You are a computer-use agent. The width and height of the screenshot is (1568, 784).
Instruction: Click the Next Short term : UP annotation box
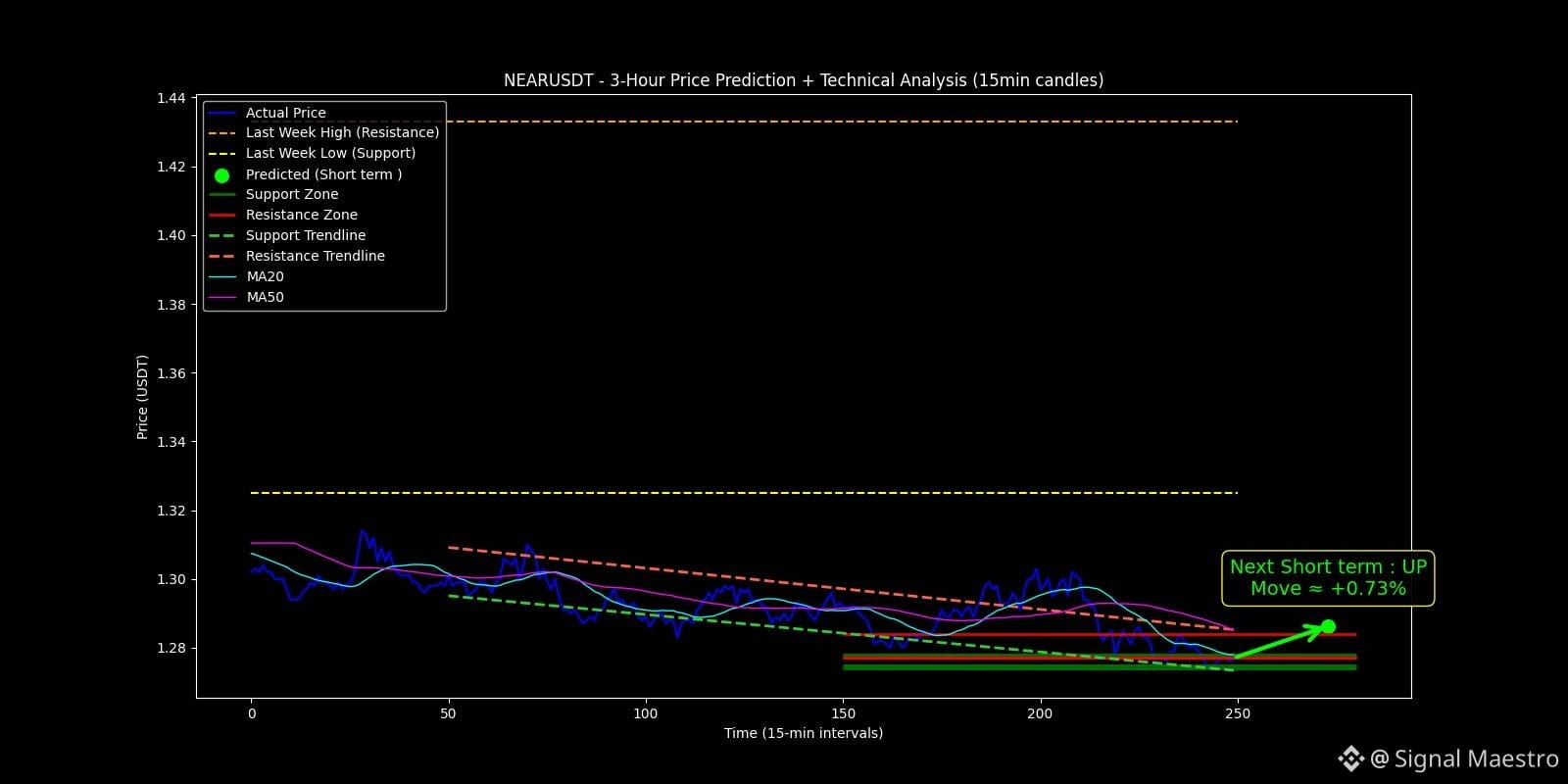pyautogui.click(x=1328, y=578)
